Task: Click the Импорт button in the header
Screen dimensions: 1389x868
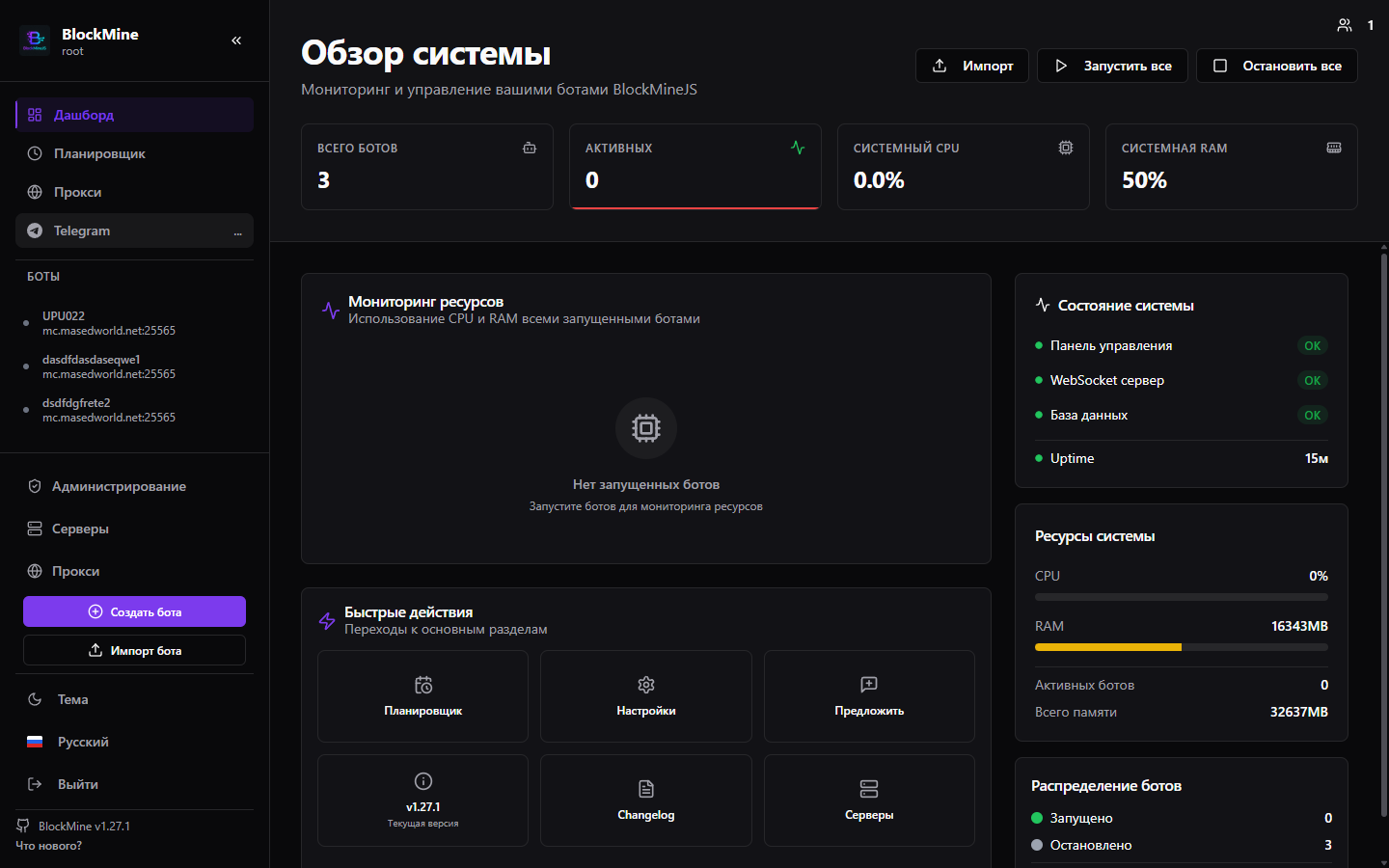Action: 972,66
